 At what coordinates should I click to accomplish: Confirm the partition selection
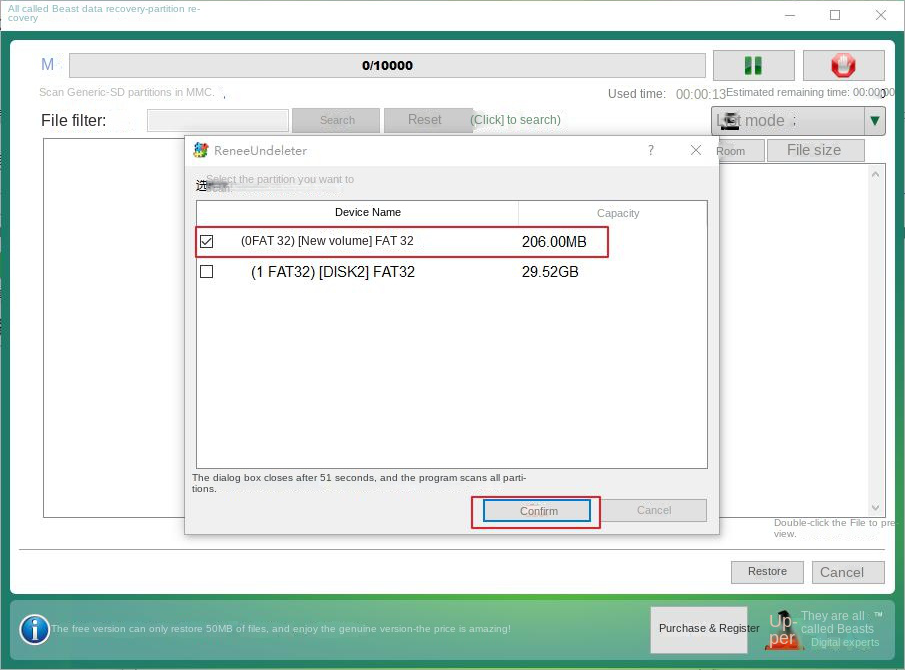538,510
